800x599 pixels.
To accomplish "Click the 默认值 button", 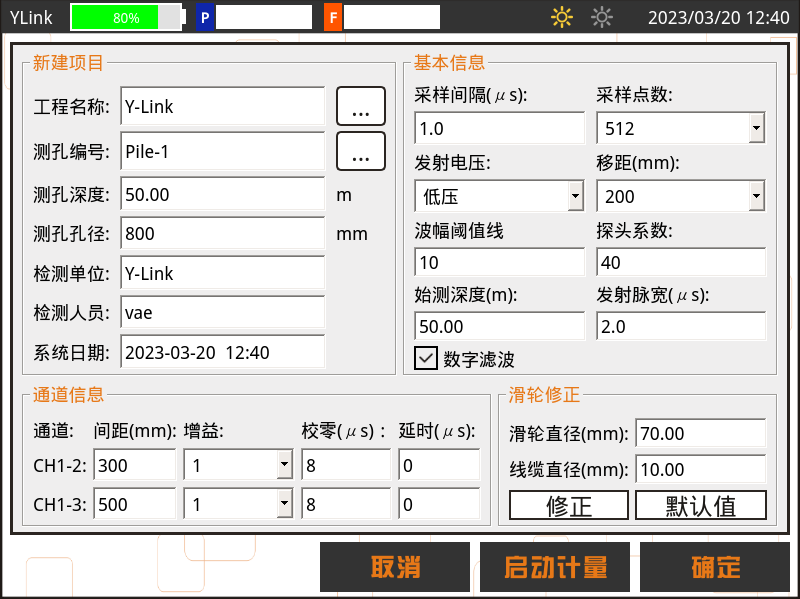I will pyautogui.click(x=700, y=505).
